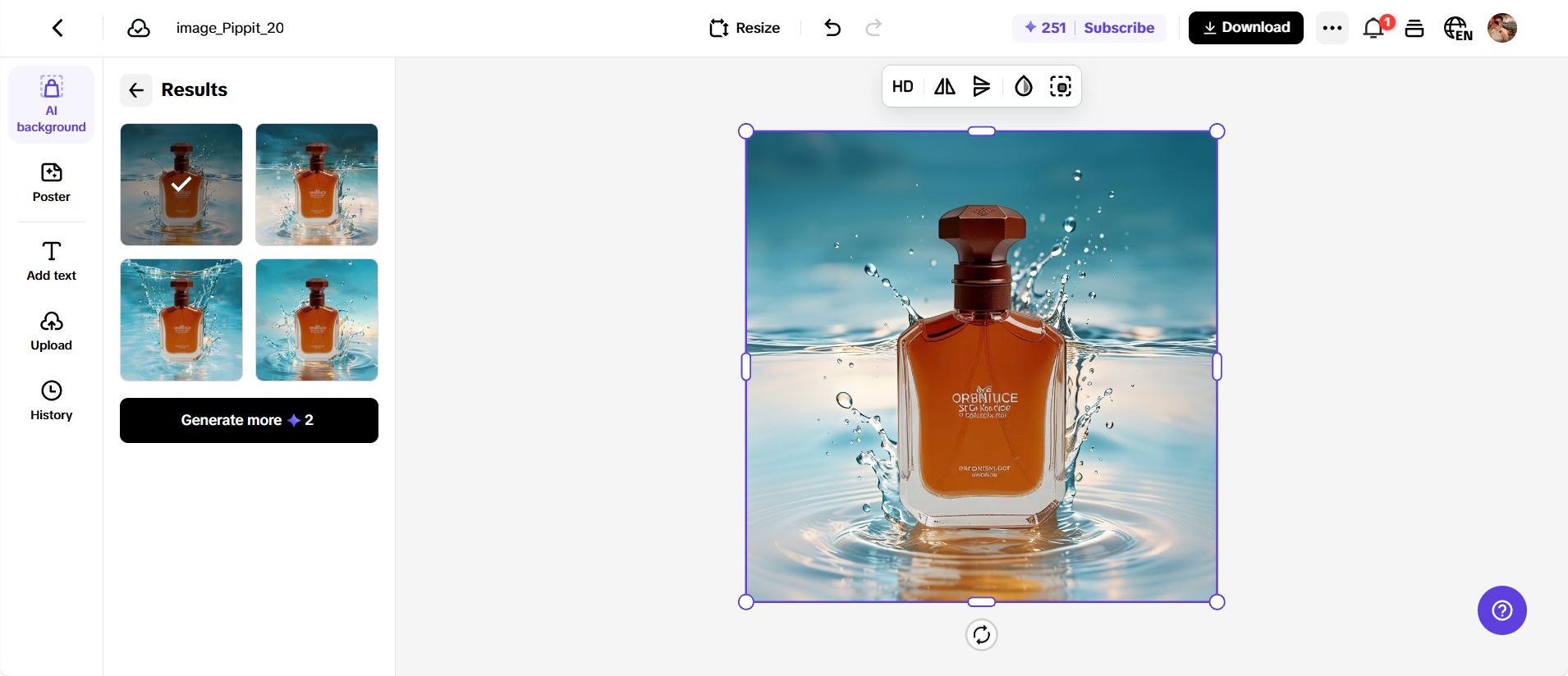Click the top edge middle handle
Viewport: 1568px width, 676px height.
pyautogui.click(x=982, y=131)
